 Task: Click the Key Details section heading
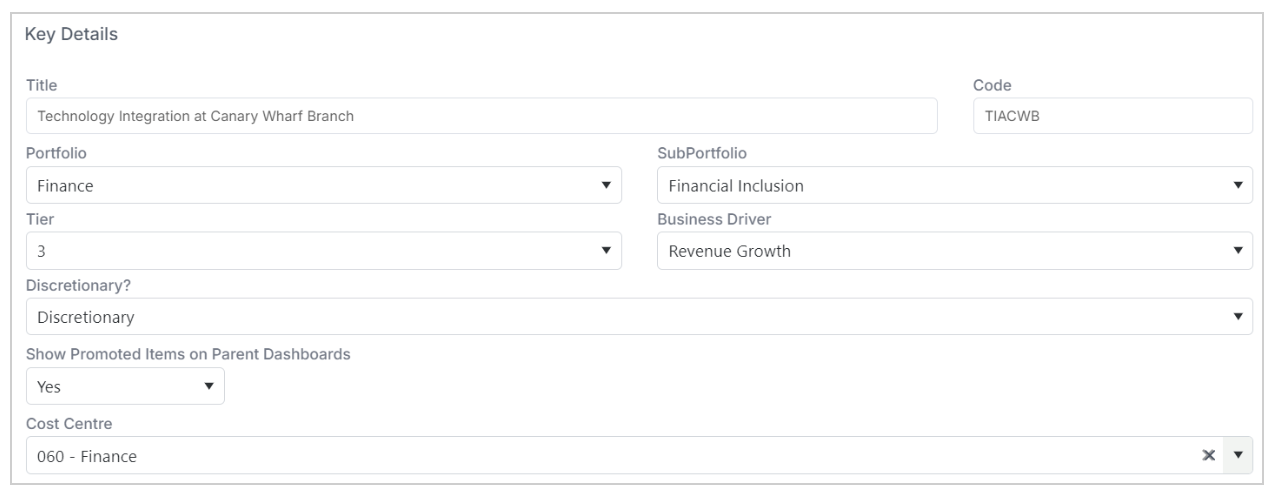(72, 35)
